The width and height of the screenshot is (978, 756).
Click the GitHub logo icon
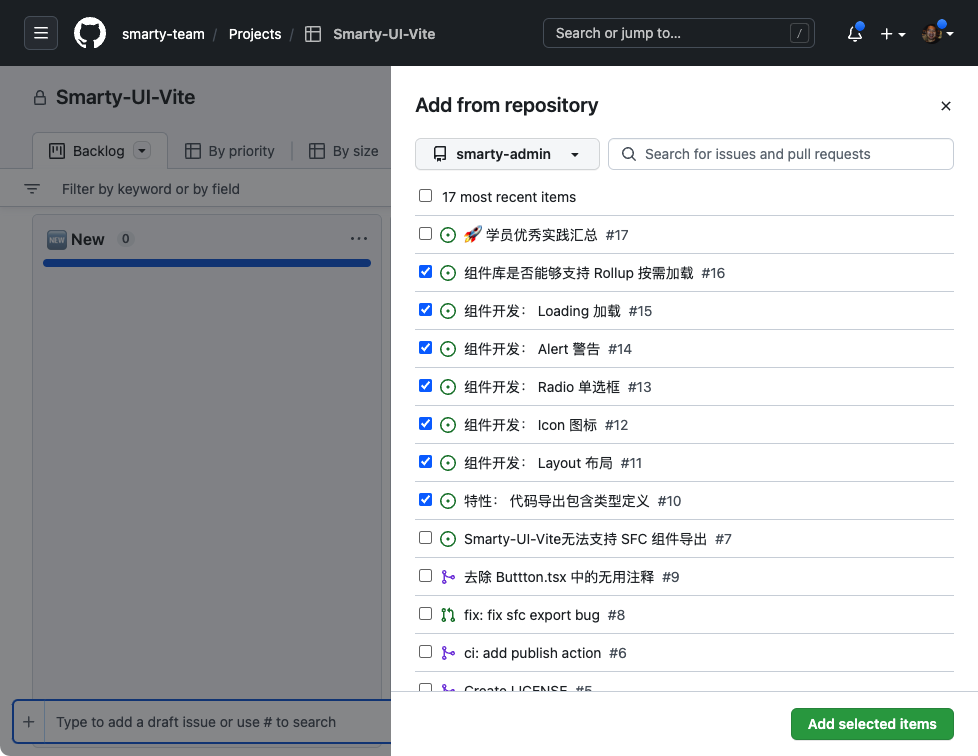coord(90,33)
